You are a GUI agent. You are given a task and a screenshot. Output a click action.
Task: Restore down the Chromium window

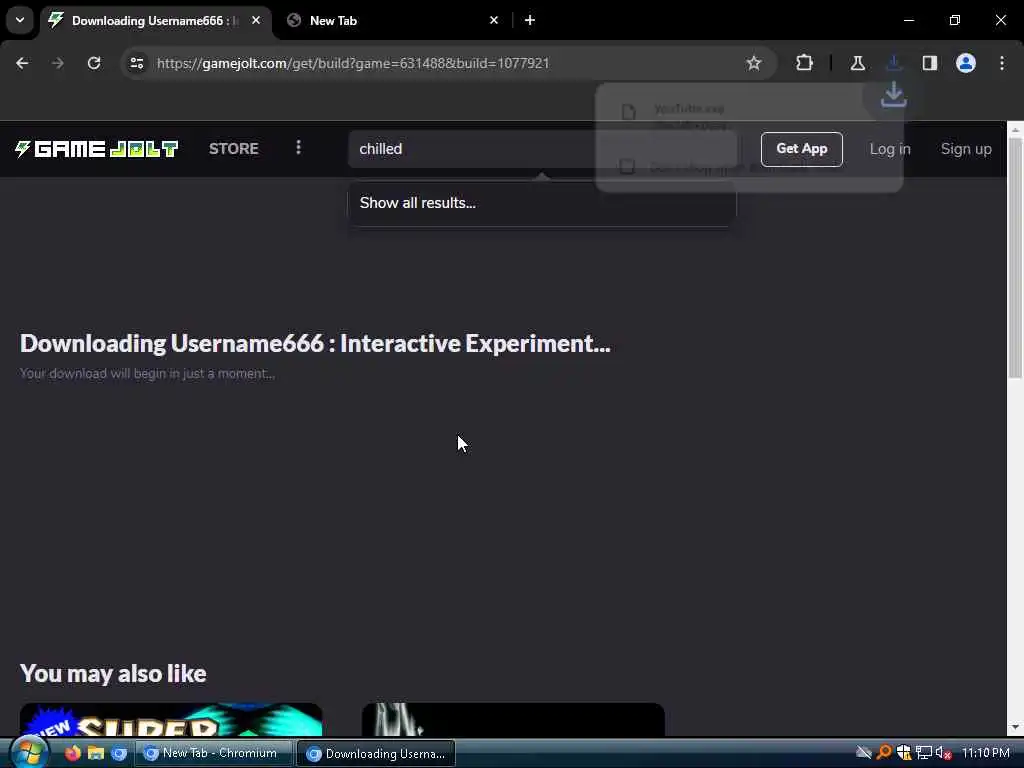coord(954,20)
